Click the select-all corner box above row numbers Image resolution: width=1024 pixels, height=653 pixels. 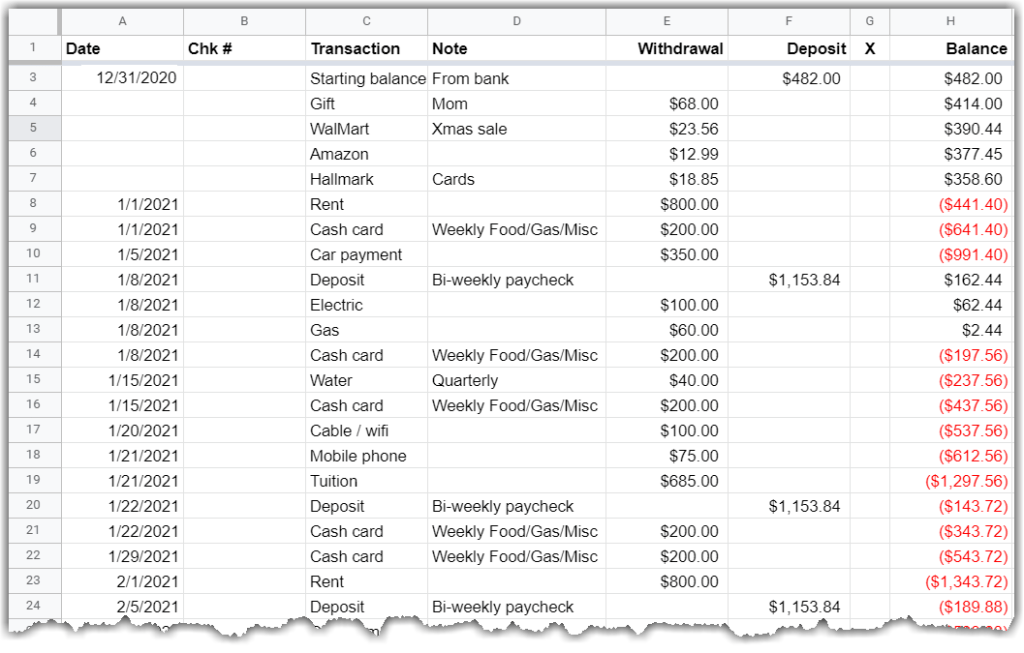click(x=34, y=20)
